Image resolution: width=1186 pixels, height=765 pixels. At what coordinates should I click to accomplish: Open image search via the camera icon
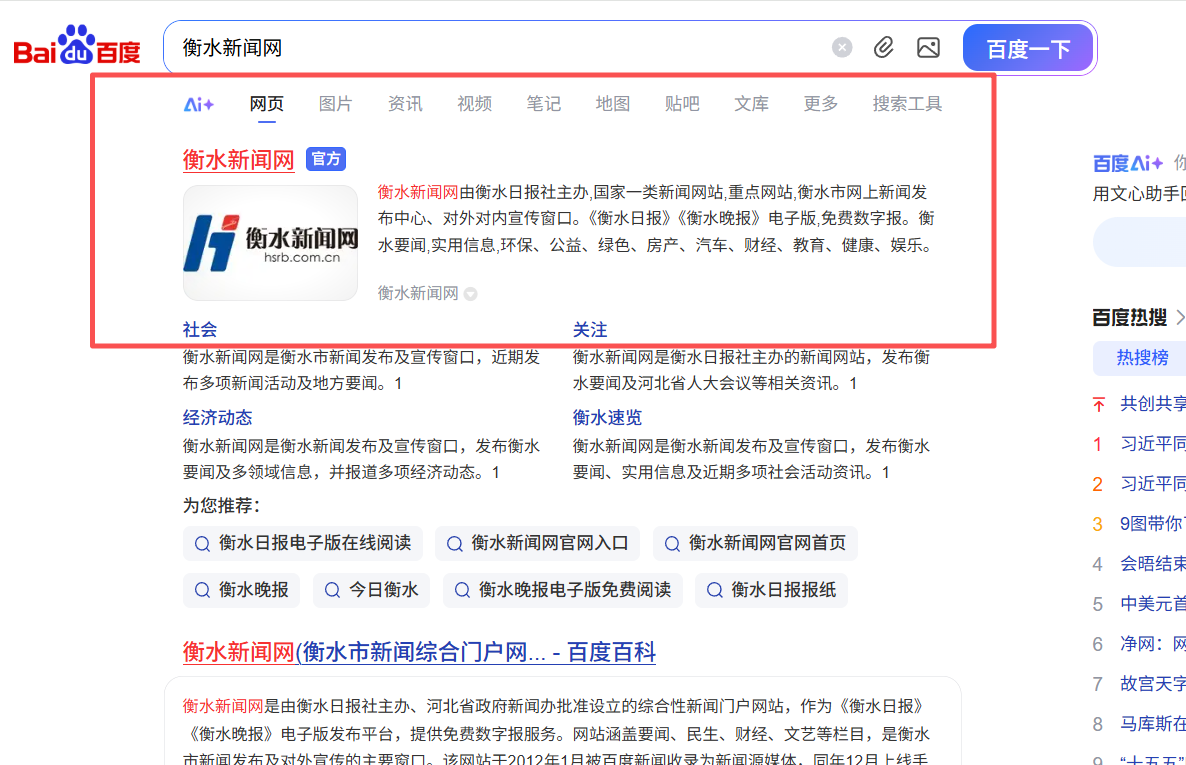[928, 46]
